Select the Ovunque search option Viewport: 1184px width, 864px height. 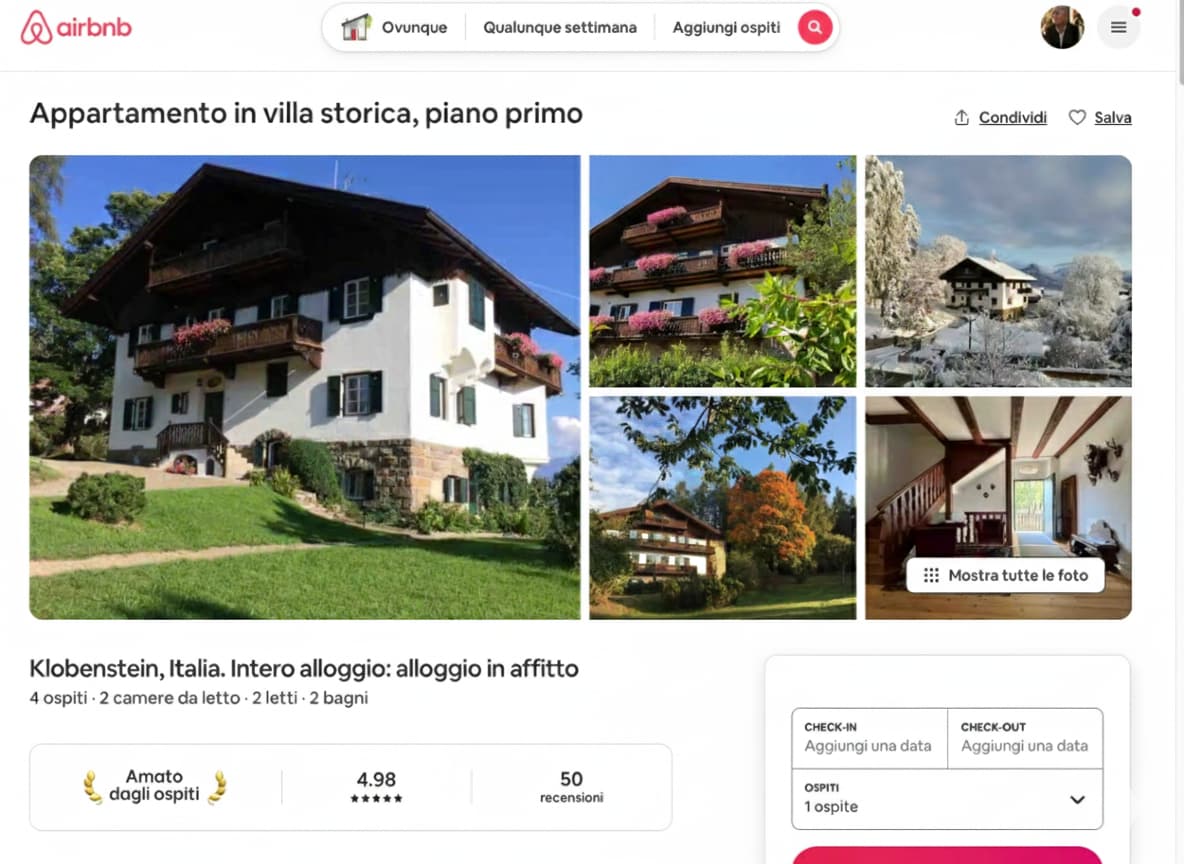[x=414, y=28]
